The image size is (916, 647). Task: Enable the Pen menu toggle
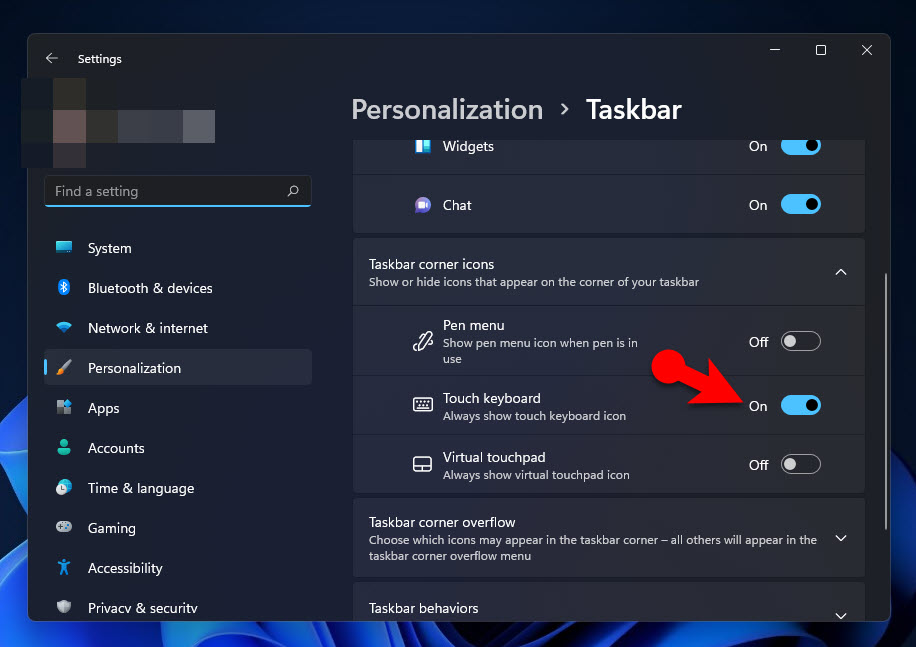point(800,341)
